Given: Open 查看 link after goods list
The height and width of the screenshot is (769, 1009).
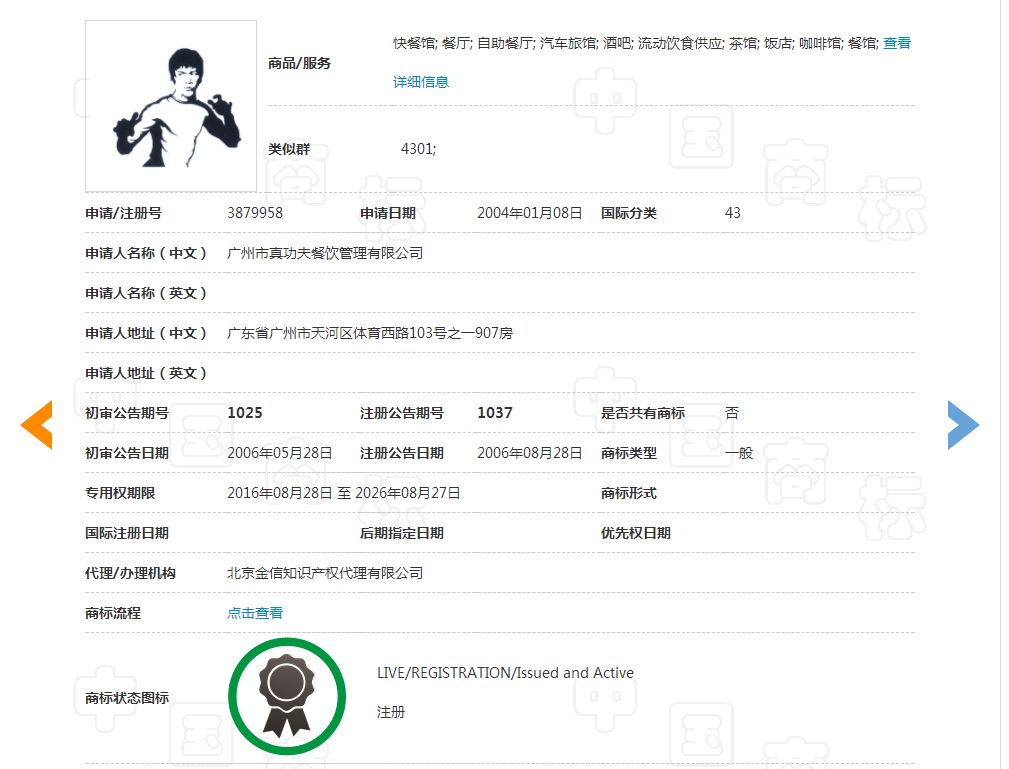Looking at the screenshot, I should 897,43.
